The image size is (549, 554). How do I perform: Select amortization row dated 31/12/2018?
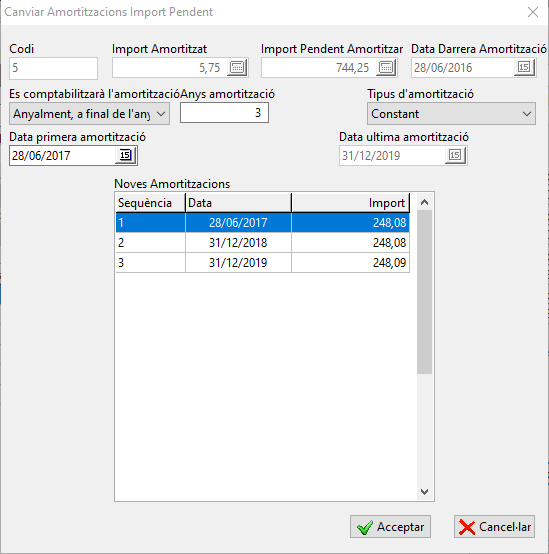point(262,243)
